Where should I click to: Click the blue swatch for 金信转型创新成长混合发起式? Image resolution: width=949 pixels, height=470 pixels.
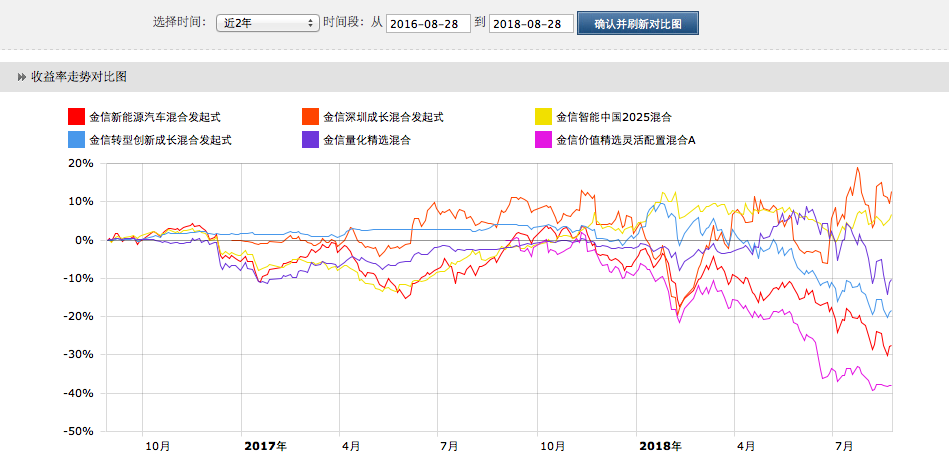(76, 140)
